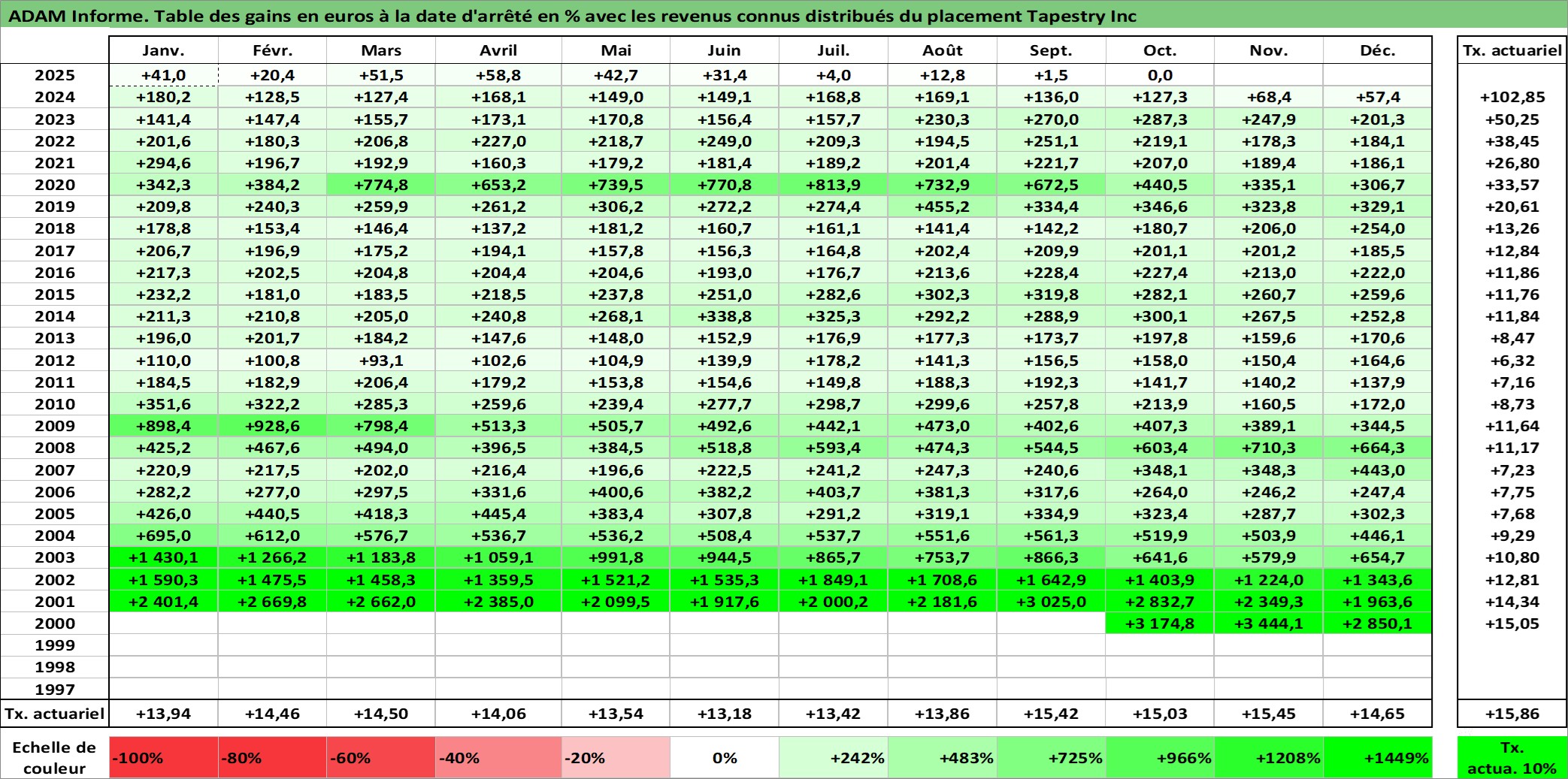Select the 2025 row label
Image resolution: width=1568 pixels, height=779 pixels.
(55, 75)
